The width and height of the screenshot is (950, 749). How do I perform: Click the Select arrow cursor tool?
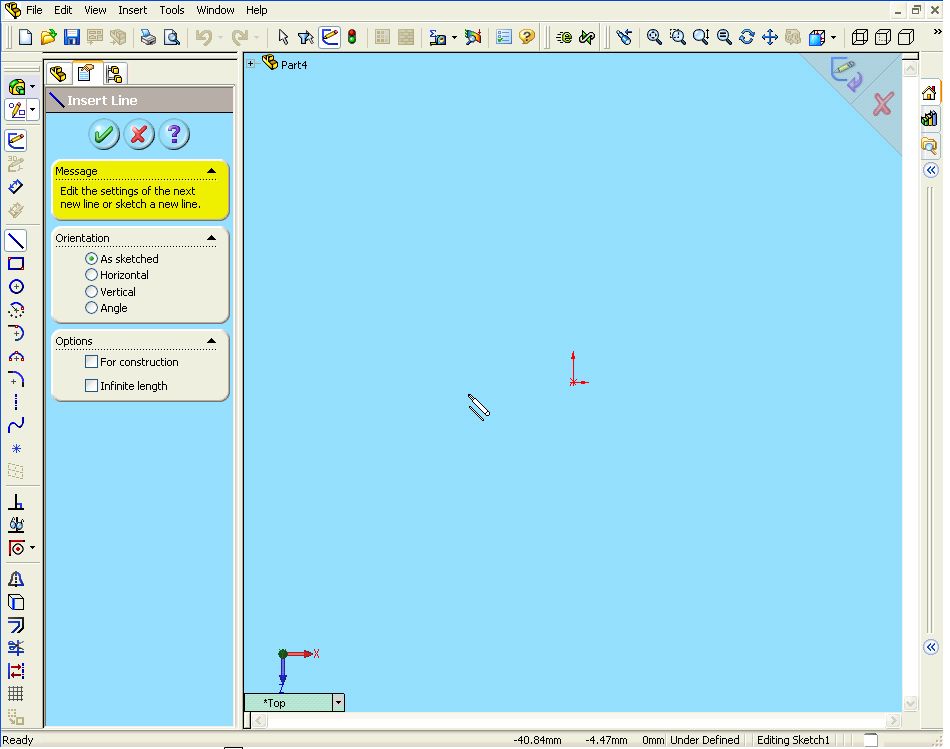(283, 38)
